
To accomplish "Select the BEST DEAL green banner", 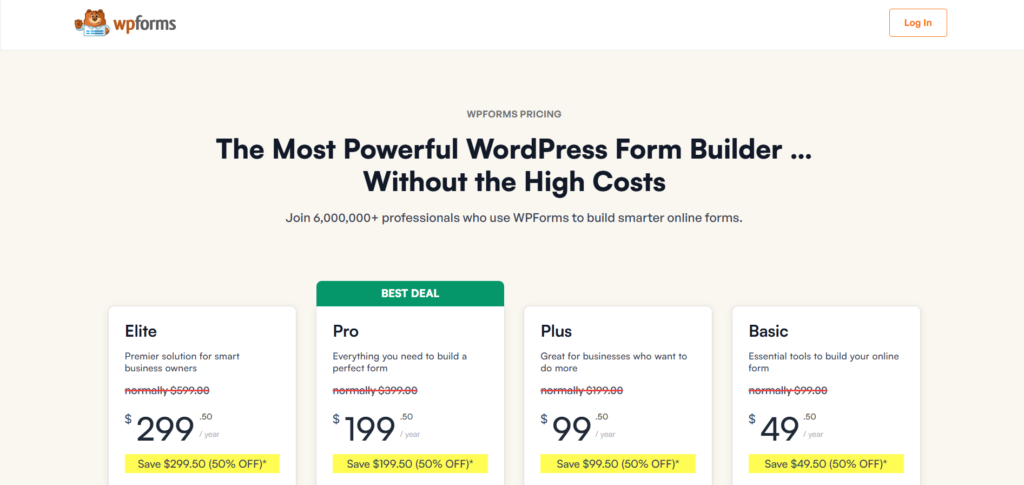I will coord(410,294).
